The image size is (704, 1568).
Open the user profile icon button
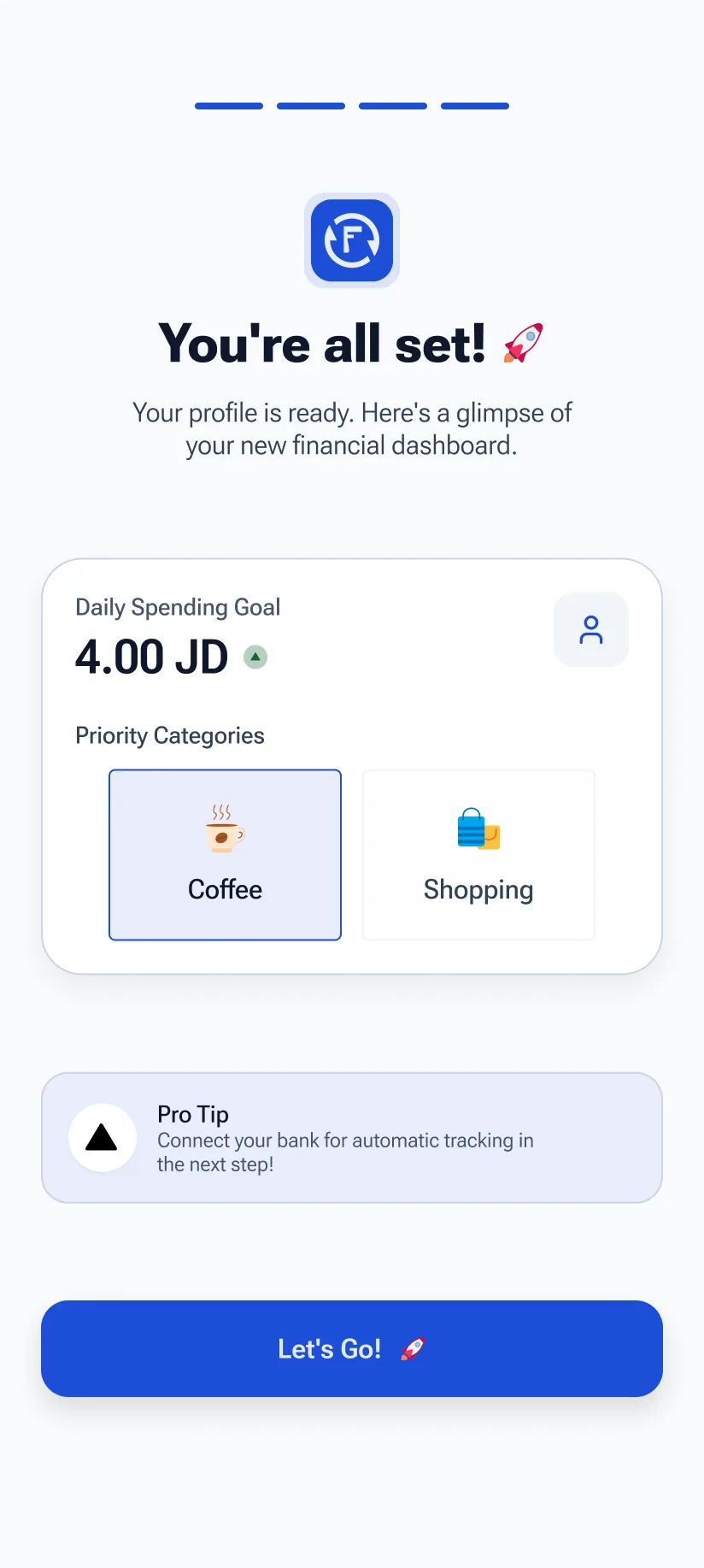591,629
